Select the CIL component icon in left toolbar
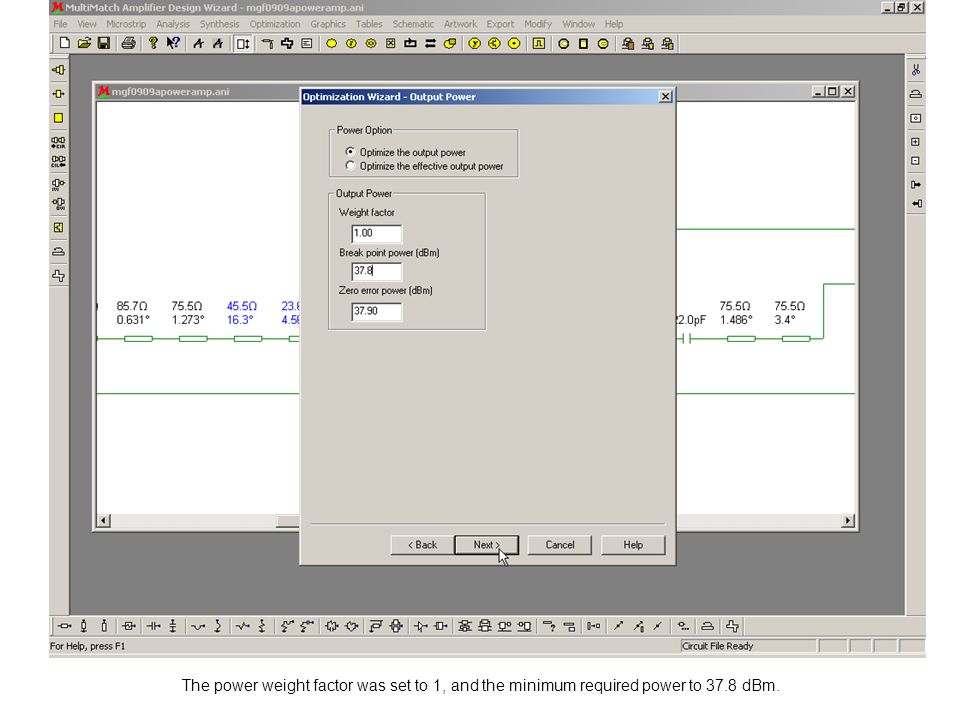This screenshot has height=720, width=960. (x=59, y=162)
